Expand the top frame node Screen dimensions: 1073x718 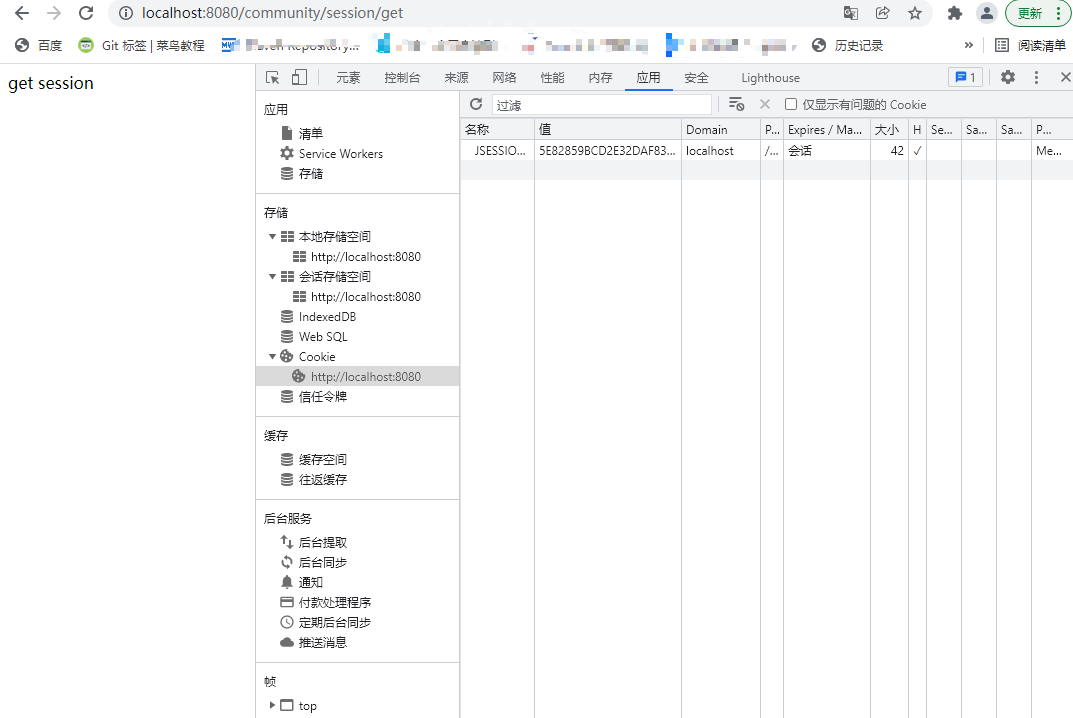pos(273,705)
